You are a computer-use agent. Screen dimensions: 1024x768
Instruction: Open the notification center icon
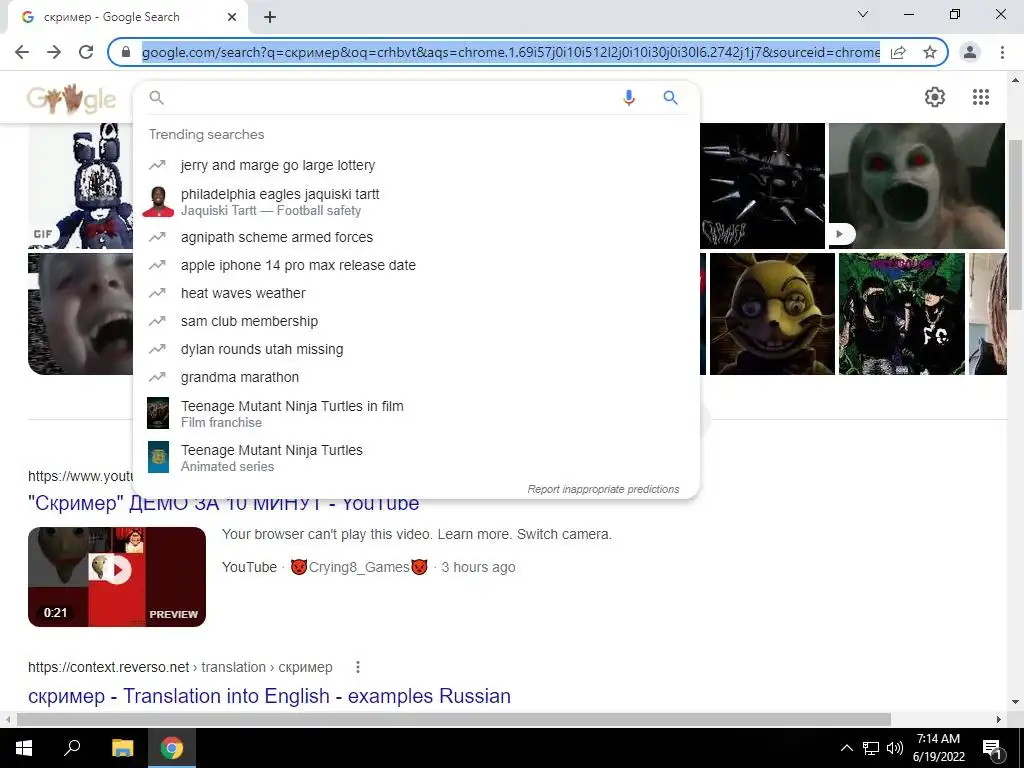(x=992, y=749)
